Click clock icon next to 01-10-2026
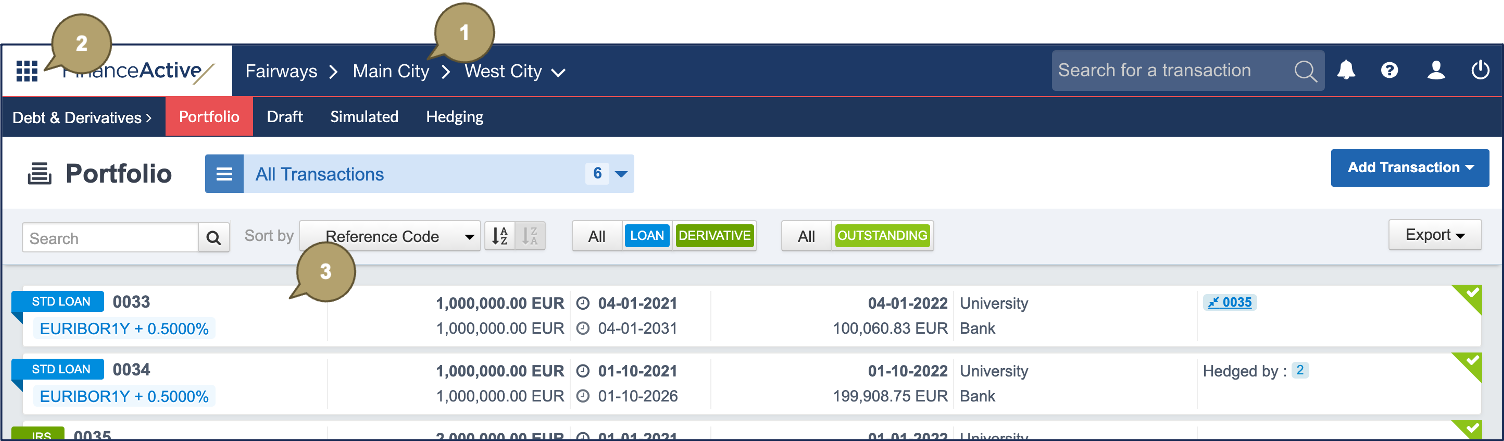 [x=585, y=396]
